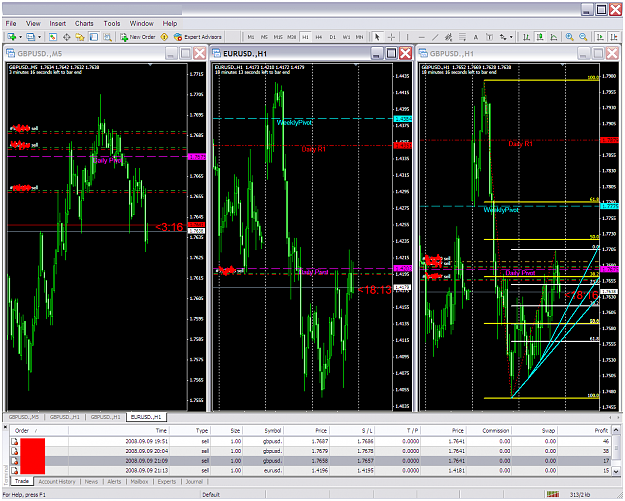Expand the Arrows dropdown arrow
This screenshot has height=501, width=625.
pos(511,37)
